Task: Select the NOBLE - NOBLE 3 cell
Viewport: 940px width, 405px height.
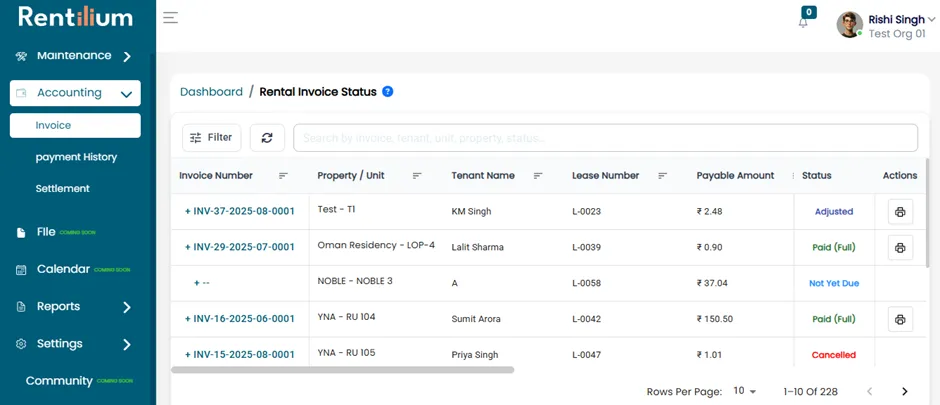Action: click(x=355, y=280)
